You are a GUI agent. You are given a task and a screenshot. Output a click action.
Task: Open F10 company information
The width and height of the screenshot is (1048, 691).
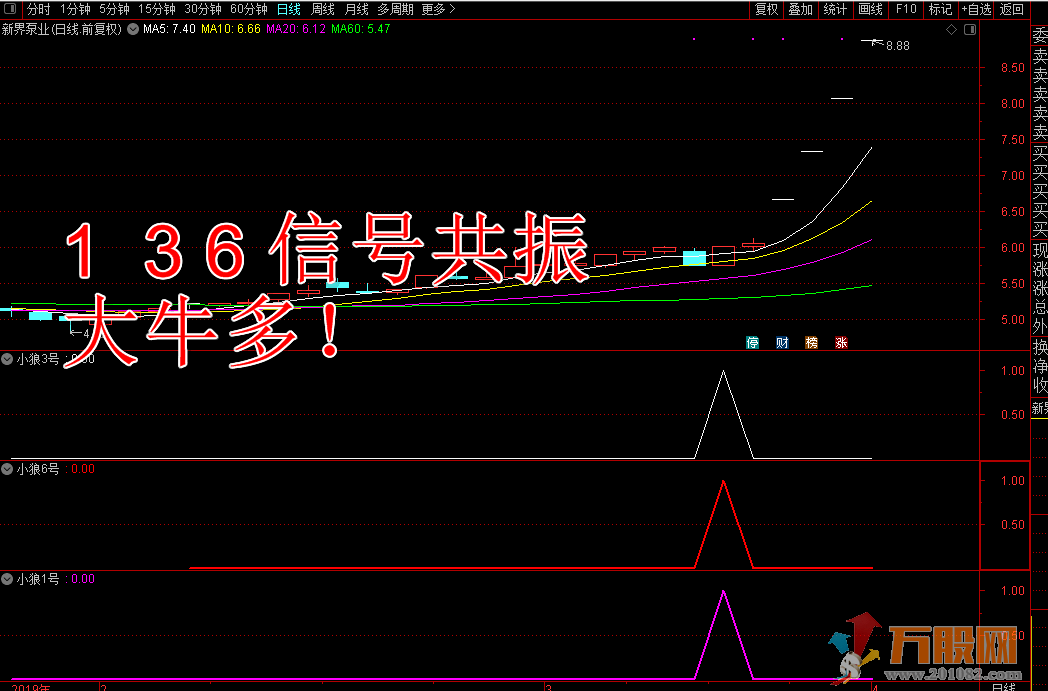click(906, 9)
